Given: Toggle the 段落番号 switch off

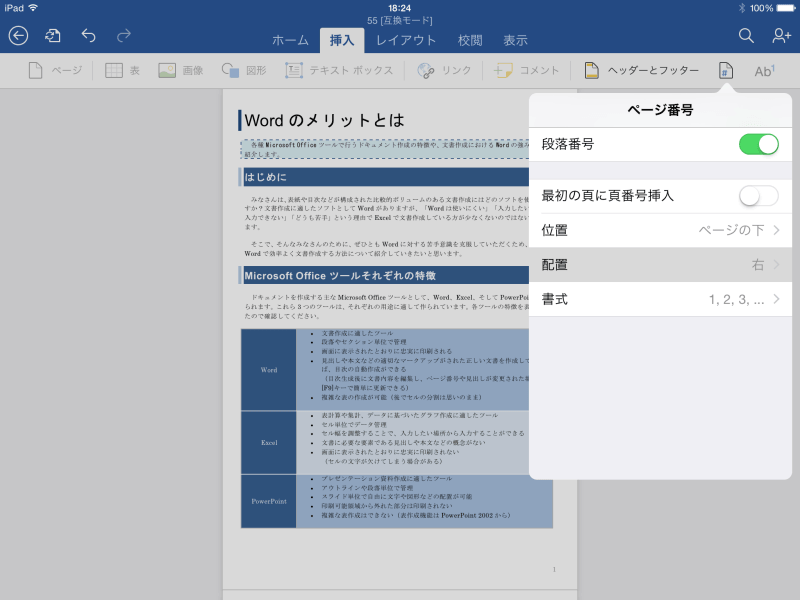Looking at the screenshot, I should click(759, 144).
